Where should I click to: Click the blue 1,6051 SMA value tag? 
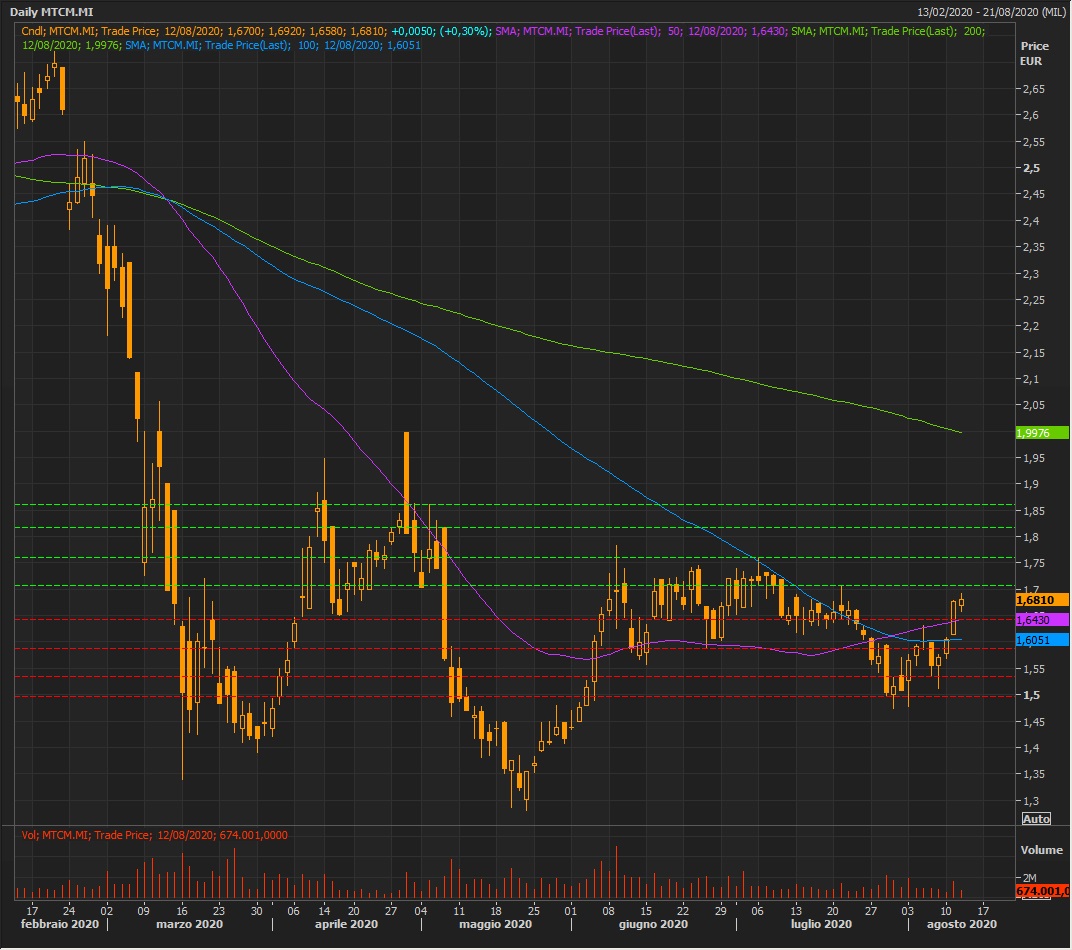point(1041,640)
